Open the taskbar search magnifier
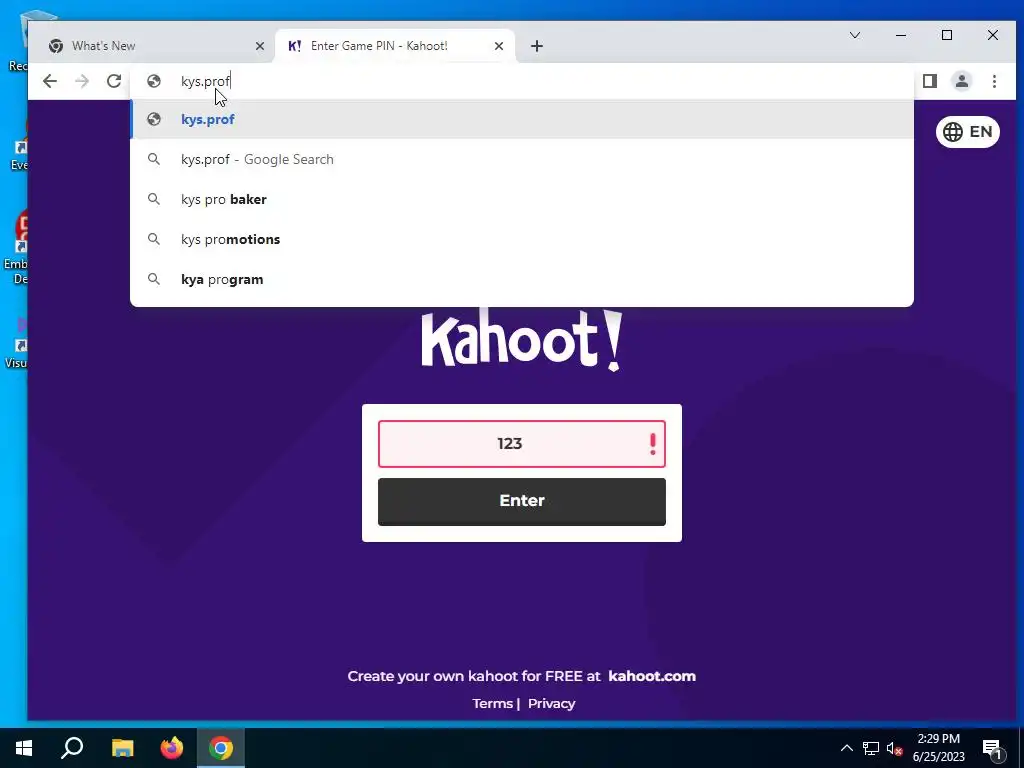Image resolution: width=1024 pixels, height=768 pixels. [x=72, y=748]
